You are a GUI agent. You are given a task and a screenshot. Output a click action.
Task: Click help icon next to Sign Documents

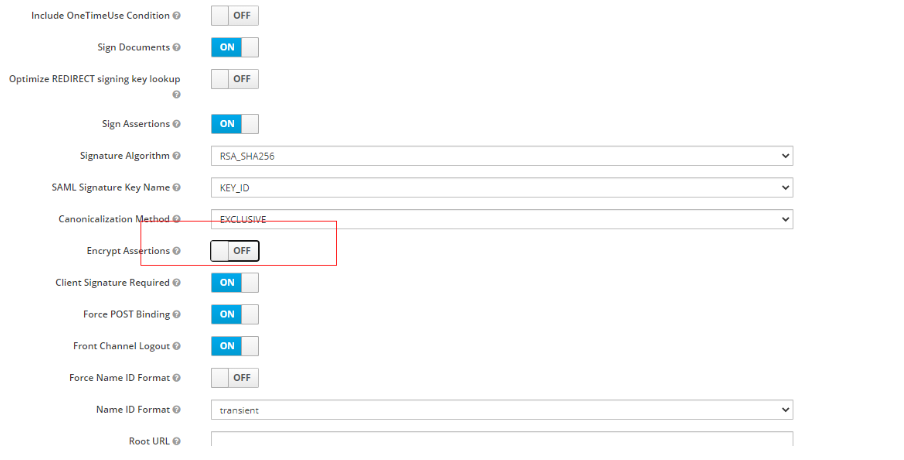(177, 48)
